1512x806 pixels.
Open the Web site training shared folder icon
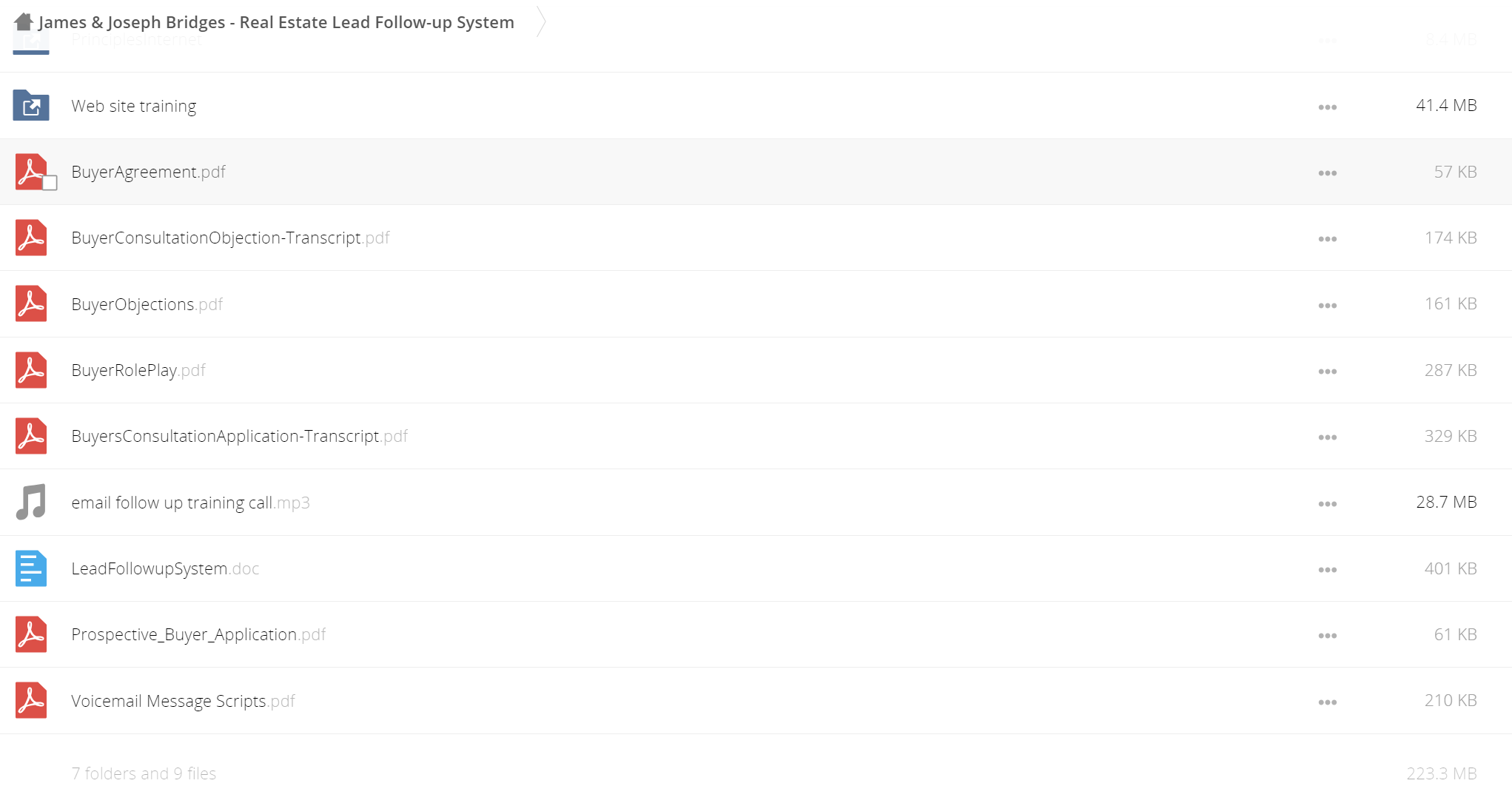(x=31, y=106)
